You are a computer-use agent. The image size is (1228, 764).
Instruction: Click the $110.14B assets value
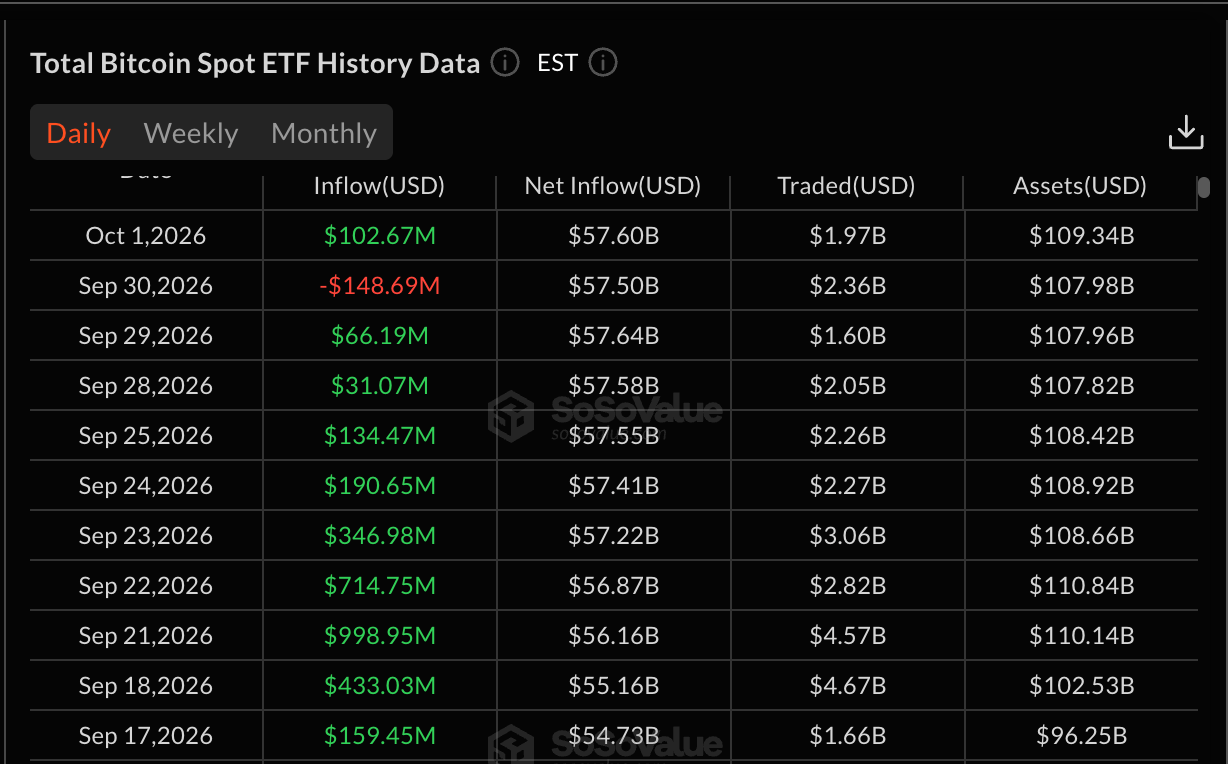(1082, 636)
